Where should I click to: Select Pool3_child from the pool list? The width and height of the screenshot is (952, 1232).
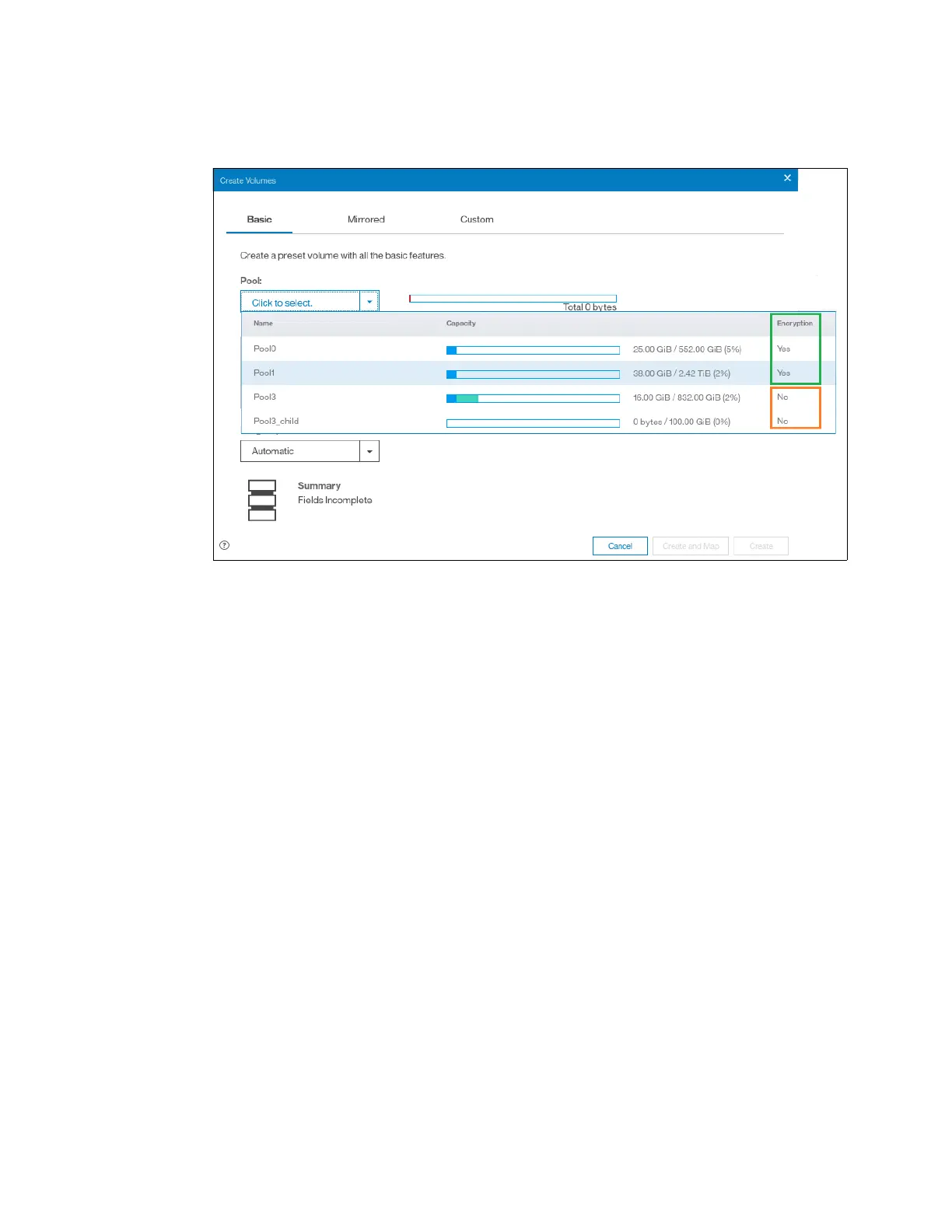tap(538, 422)
